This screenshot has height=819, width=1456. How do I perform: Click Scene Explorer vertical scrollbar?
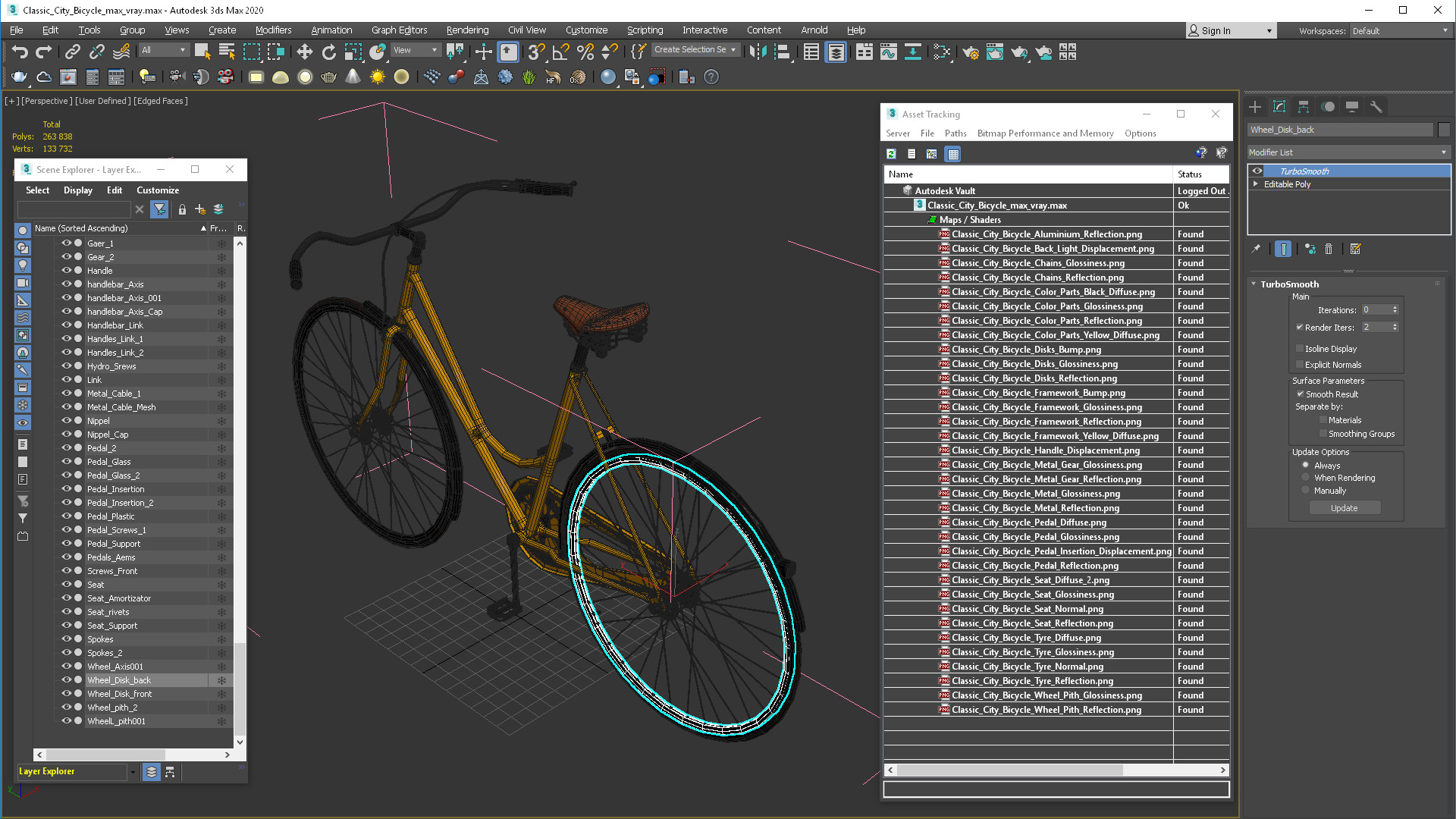[x=240, y=493]
